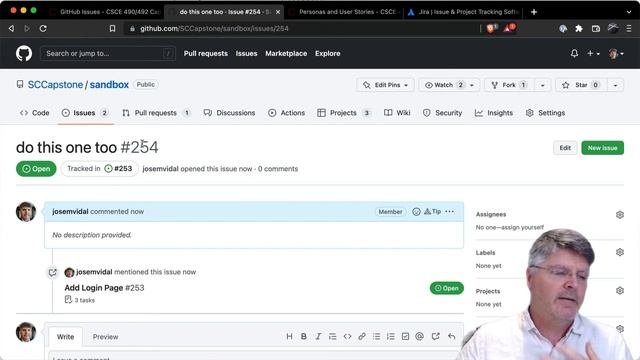Click browser back arrow
640x360 pixels.
(x=11, y=28)
